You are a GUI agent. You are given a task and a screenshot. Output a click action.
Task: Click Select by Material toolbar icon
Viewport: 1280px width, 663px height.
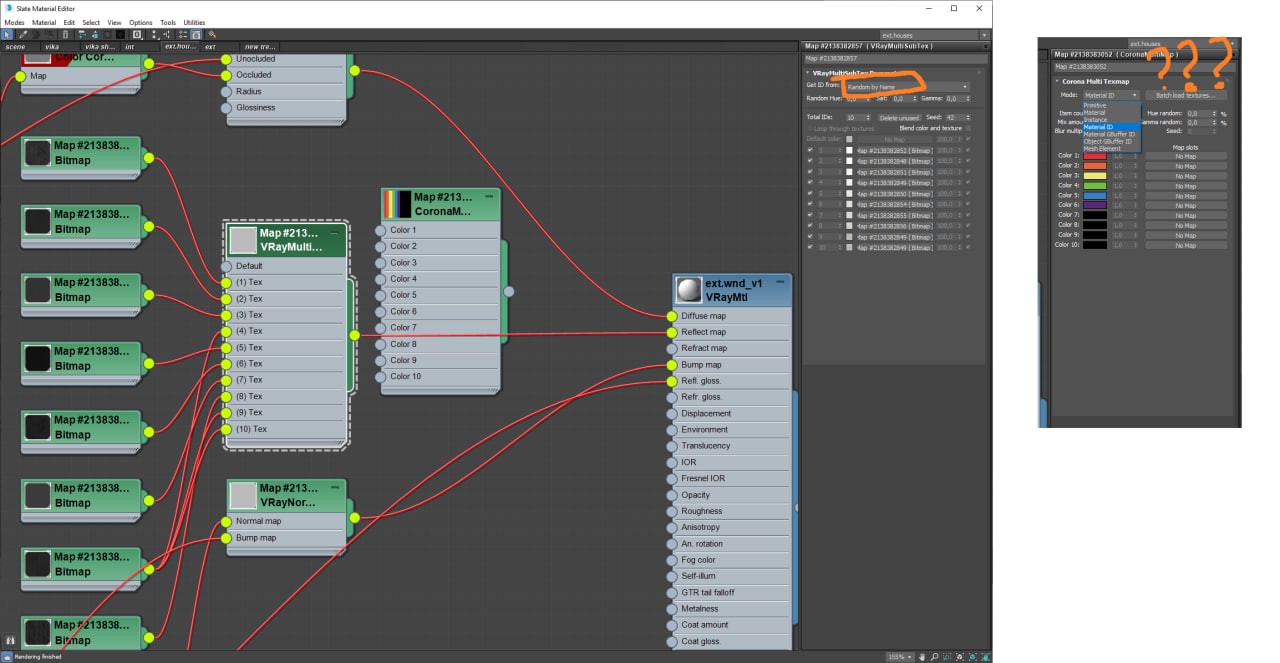212,34
